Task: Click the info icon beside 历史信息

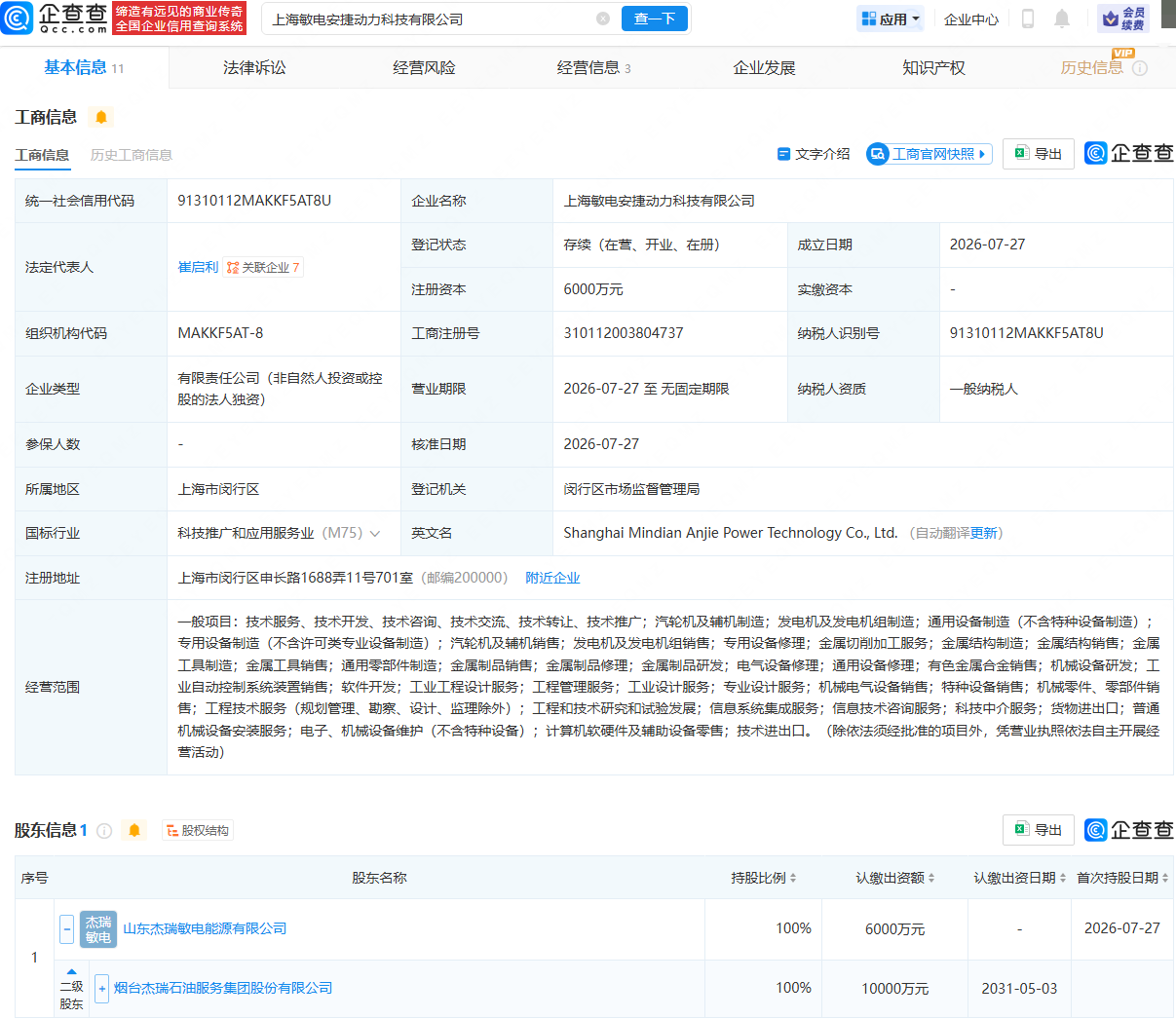Action: pos(1140,68)
